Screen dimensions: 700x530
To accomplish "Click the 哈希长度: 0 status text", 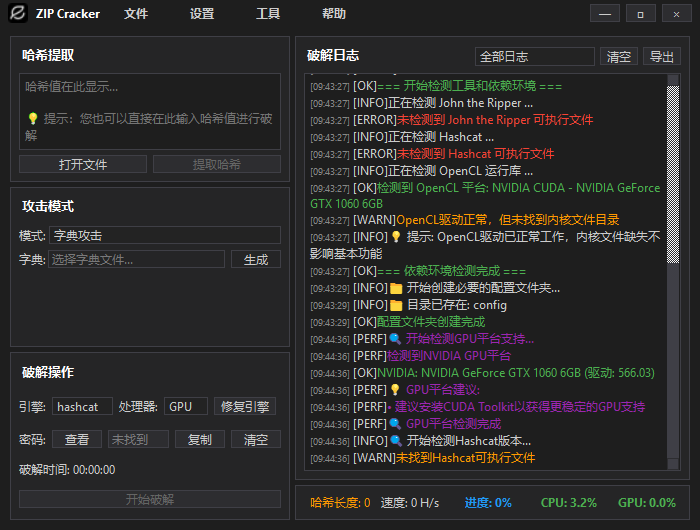I will coord(340,503).
